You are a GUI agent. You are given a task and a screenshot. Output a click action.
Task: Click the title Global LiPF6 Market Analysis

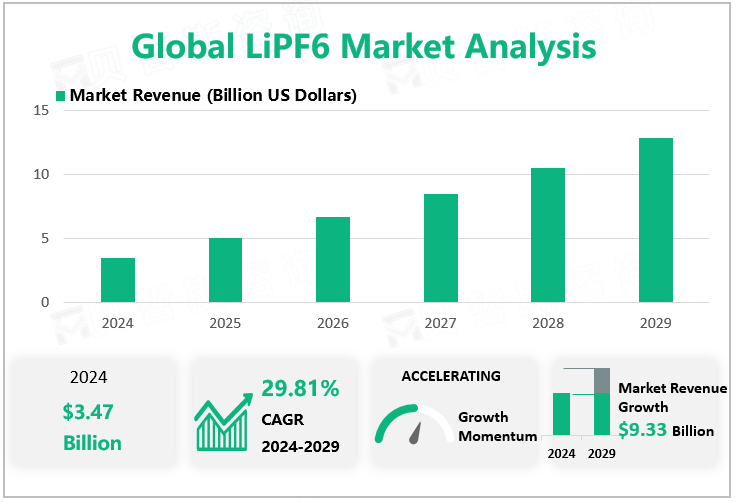364,46
